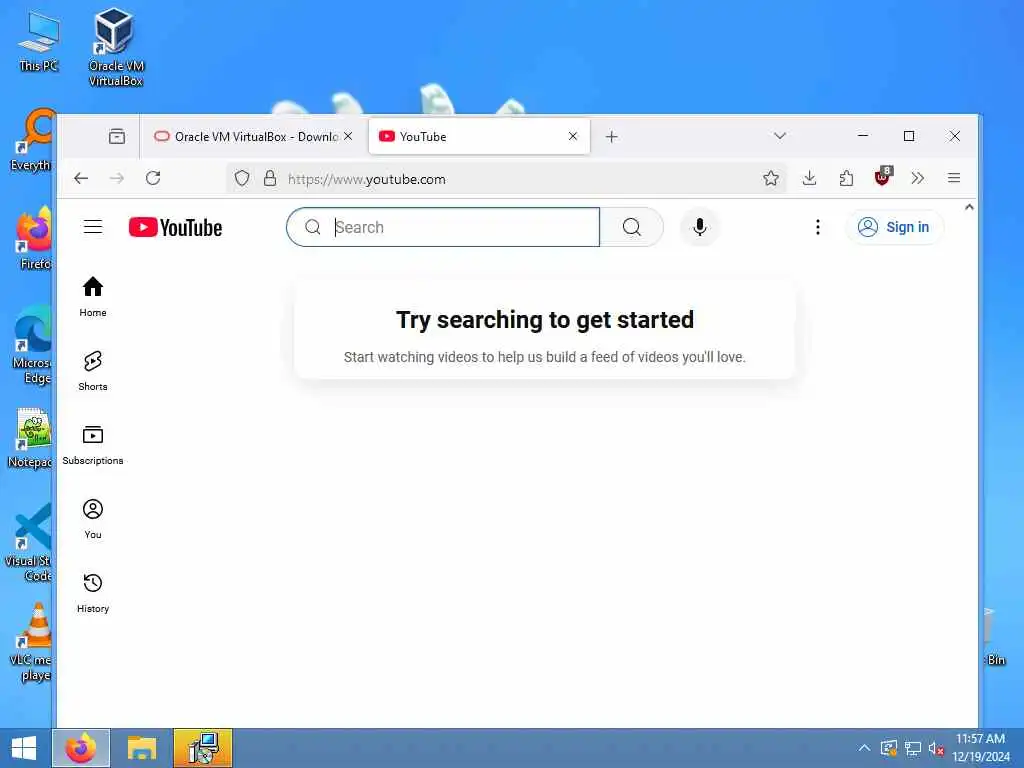Viewport: 1024px width, 768px height.
Task: Select This PC desktop icon
Action: click(39, 41)
